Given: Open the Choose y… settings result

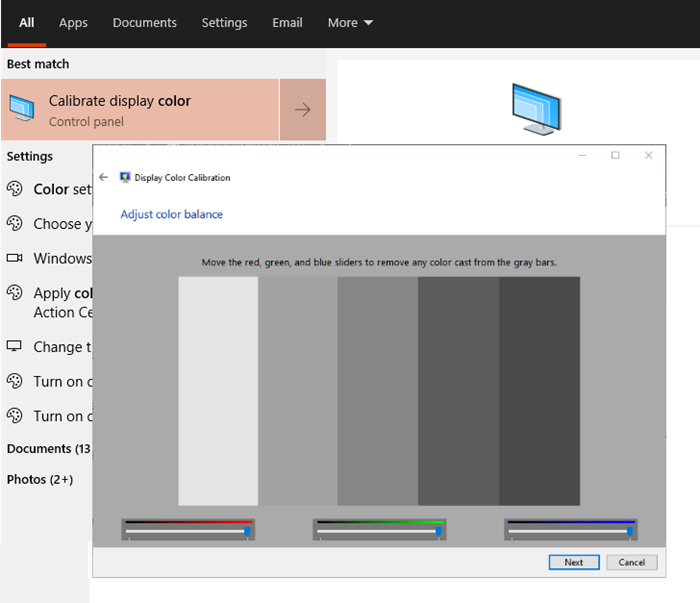Looking at the screenshot, I should (x=47, y=224).
